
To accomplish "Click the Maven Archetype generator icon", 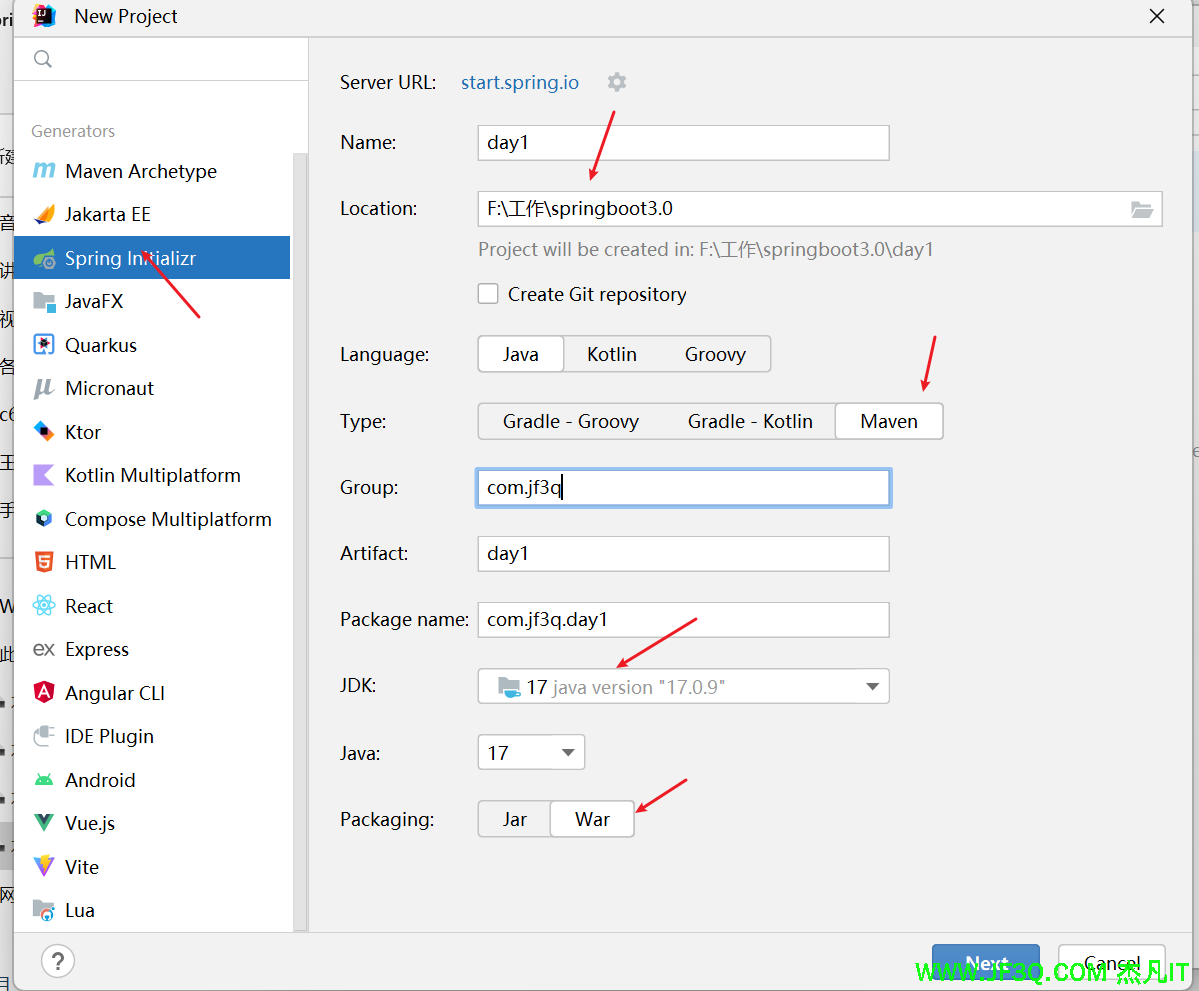I will 44,171.
